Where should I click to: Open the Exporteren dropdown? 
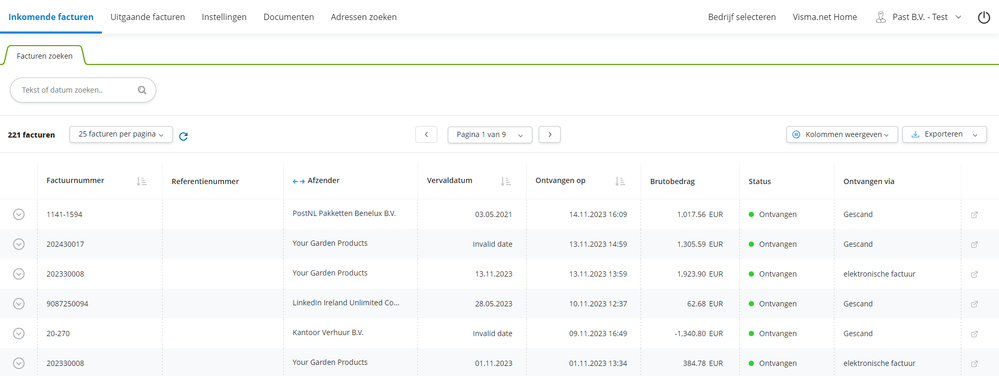coord(944,134)
